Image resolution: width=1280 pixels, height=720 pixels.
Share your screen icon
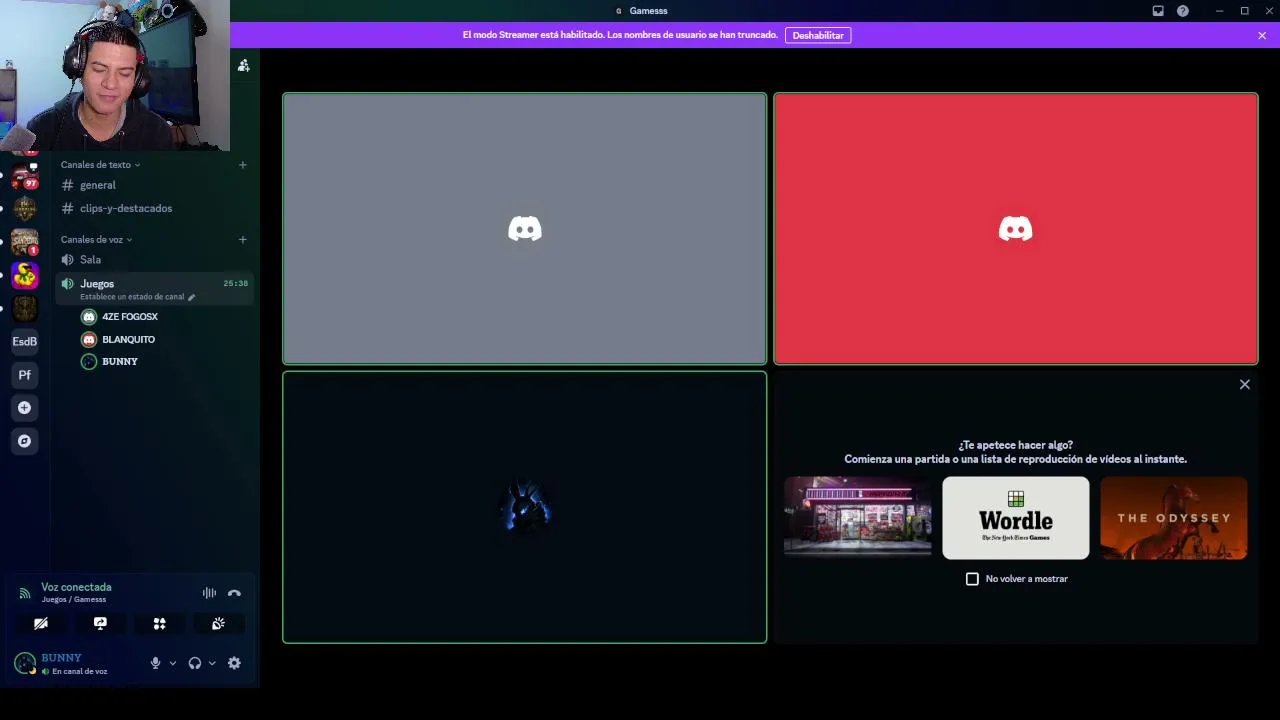pos(100,624)
